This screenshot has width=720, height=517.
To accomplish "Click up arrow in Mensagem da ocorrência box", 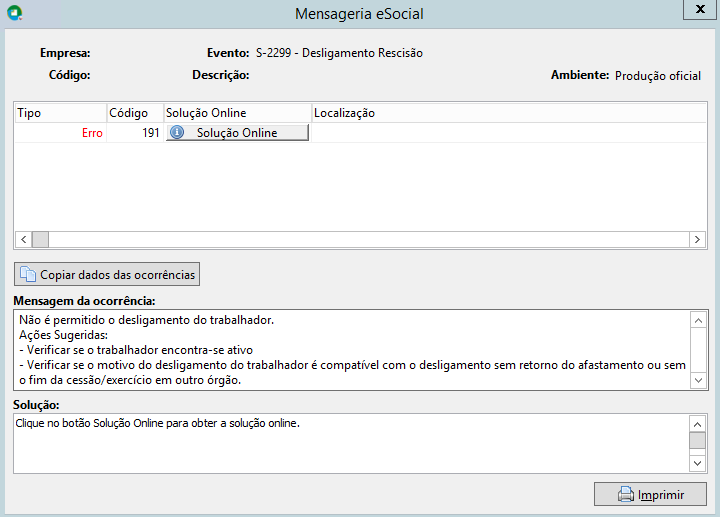I will (698, 320).
